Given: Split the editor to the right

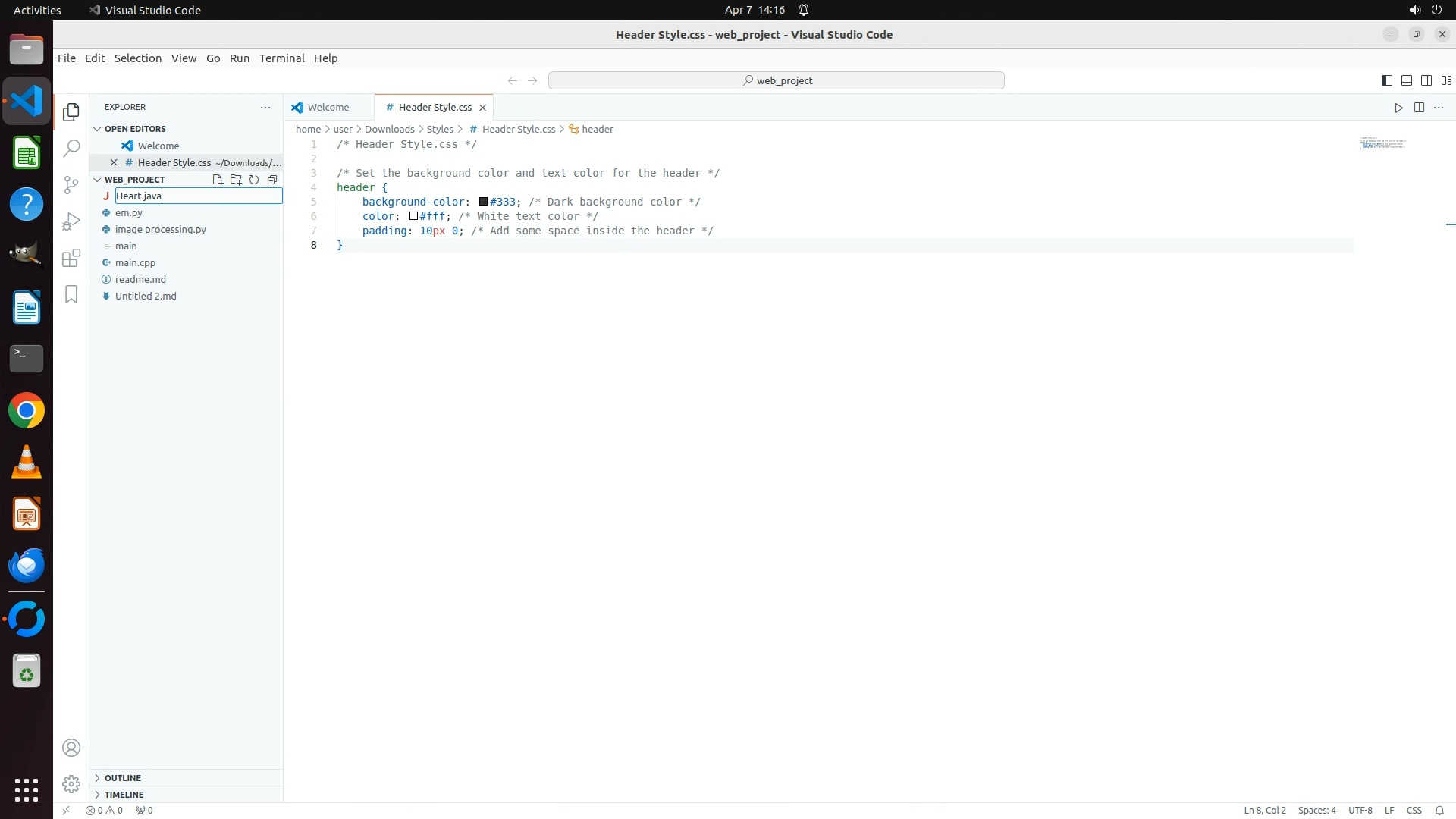Looking at the screenshot, I should coord(1419,108).
